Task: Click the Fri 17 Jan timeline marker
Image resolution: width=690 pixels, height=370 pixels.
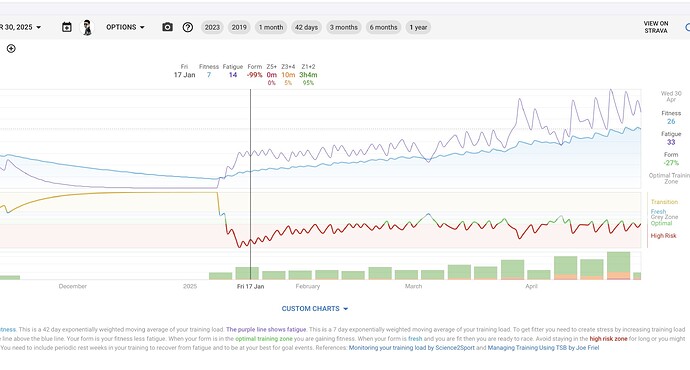Action: click(x=250, y=286)
